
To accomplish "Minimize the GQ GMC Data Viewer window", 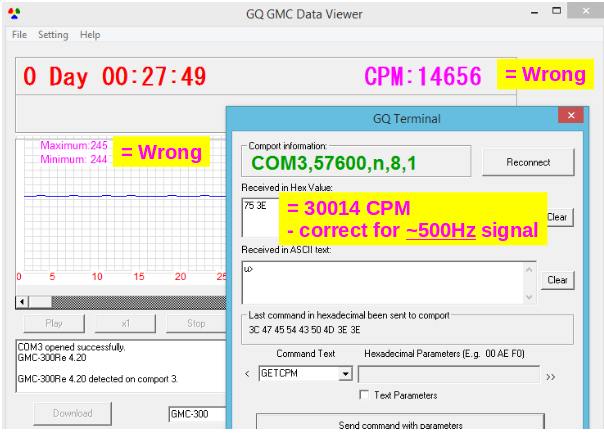I will (534, 13).
